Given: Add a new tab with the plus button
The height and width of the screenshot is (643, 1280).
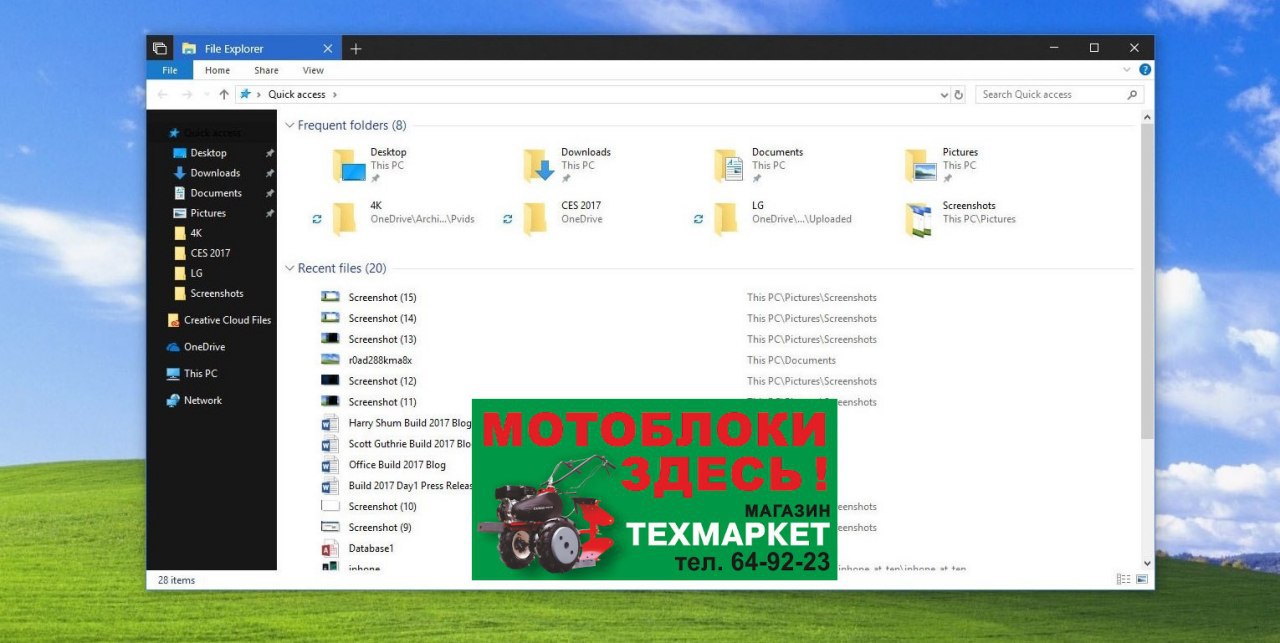Looking at the screenshot, I should pos(356,48).
